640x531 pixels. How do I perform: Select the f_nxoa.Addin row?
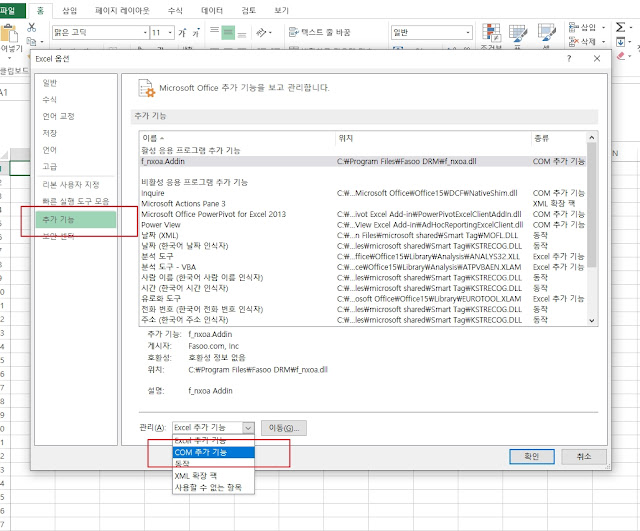pos(363,161)
